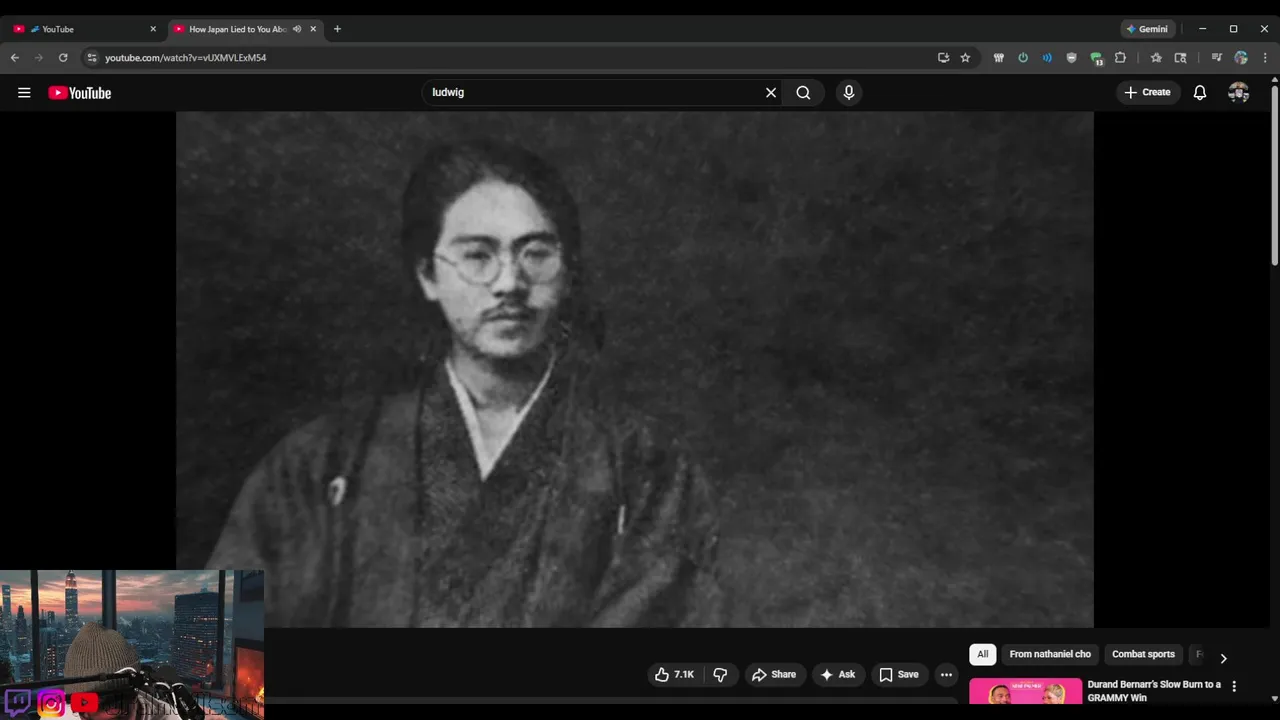This screenshot has height=720, width=1280.
Task: Select the All filter chip
Action: pos(982,654)
